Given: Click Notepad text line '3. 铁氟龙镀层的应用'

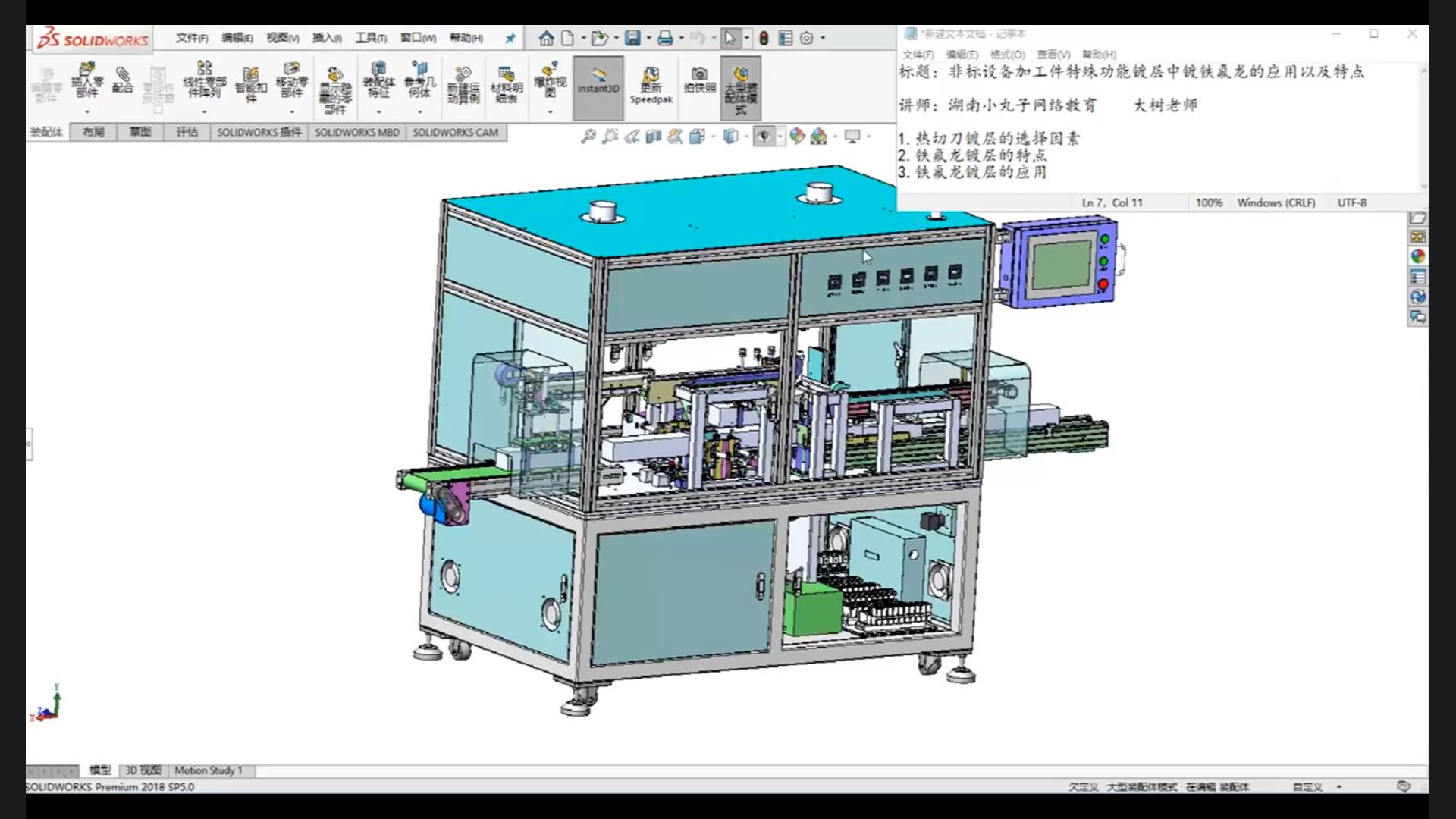Looking at the screenshot, I should coord(972,172).
